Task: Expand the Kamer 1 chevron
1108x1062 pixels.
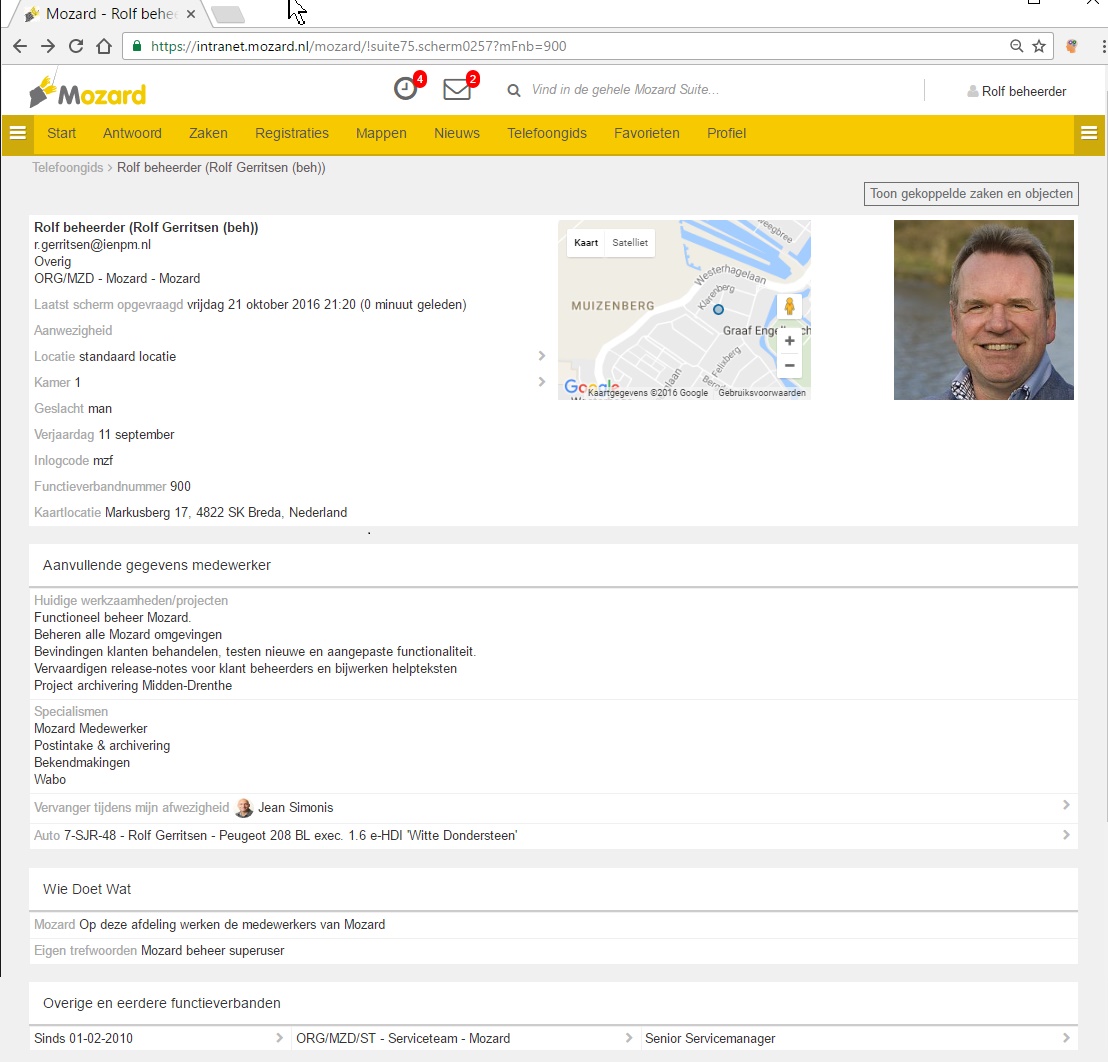Action: point(541,382)
